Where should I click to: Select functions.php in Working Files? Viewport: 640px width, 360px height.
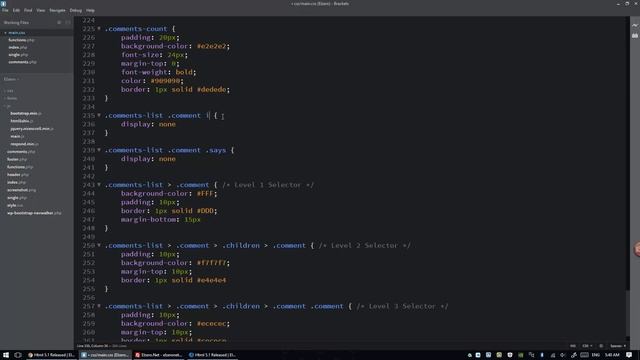(x=21, y=40)
